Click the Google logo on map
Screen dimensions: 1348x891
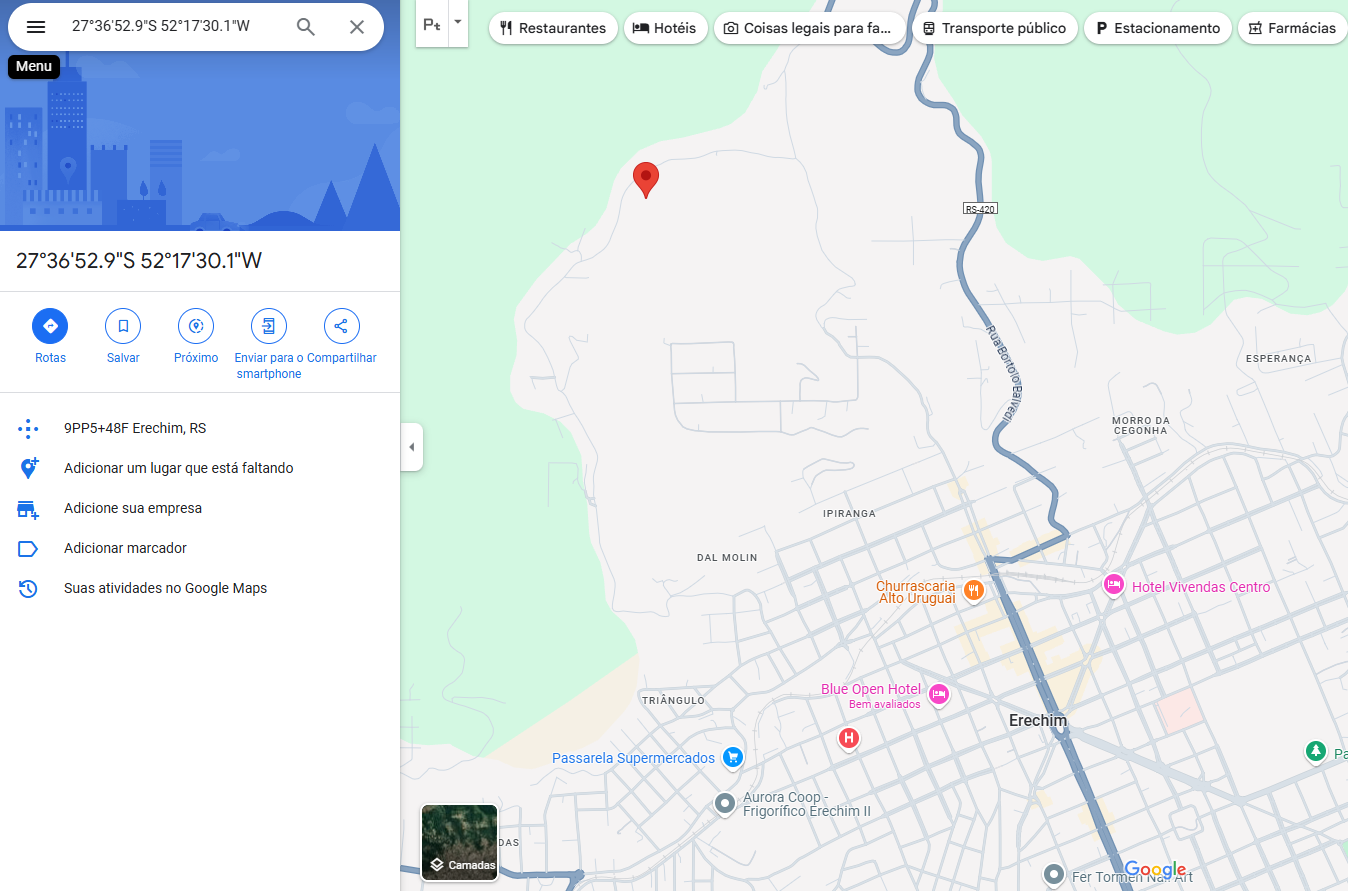1155,869
